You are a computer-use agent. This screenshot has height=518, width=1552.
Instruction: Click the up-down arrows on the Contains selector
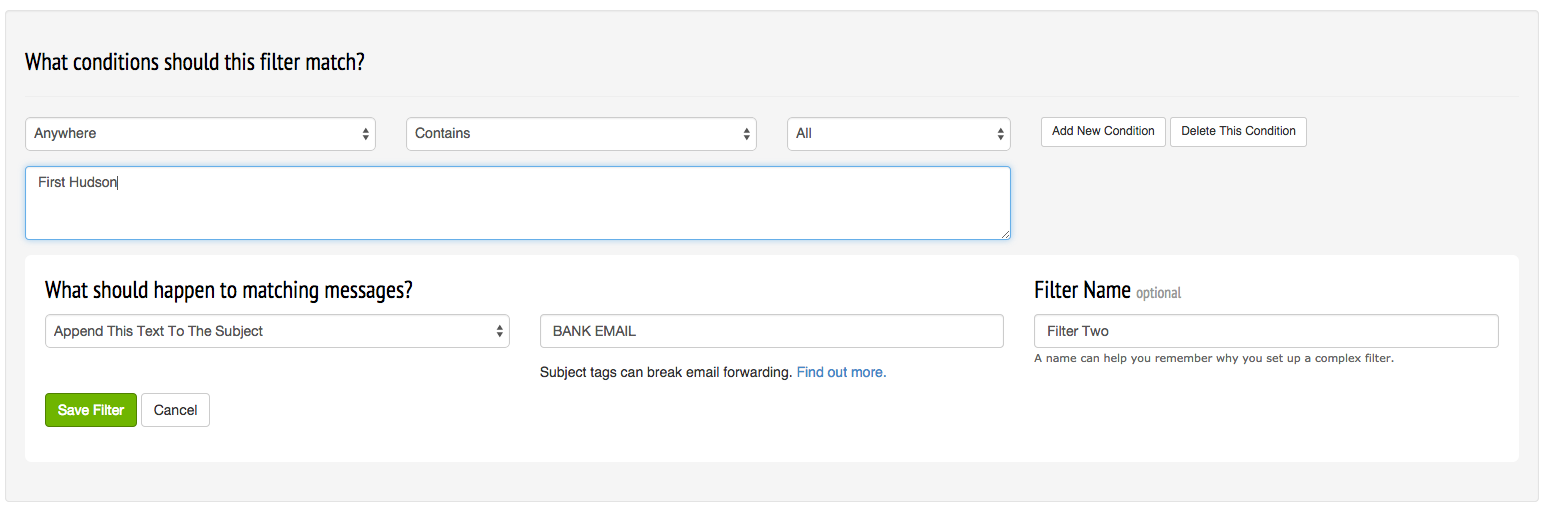(746, 134)
